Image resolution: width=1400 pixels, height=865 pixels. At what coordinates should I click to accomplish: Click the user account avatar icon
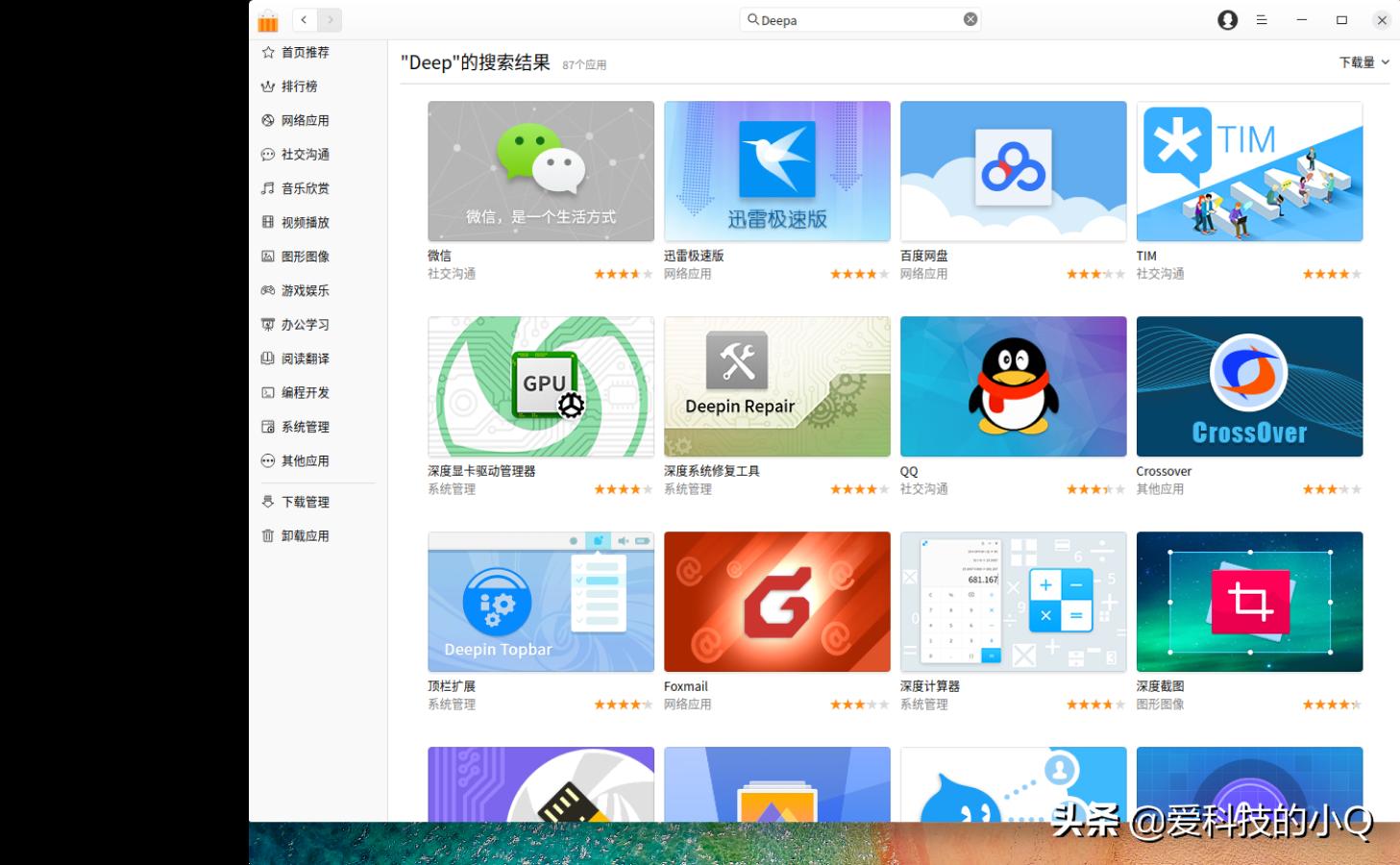click(1227, 19)
